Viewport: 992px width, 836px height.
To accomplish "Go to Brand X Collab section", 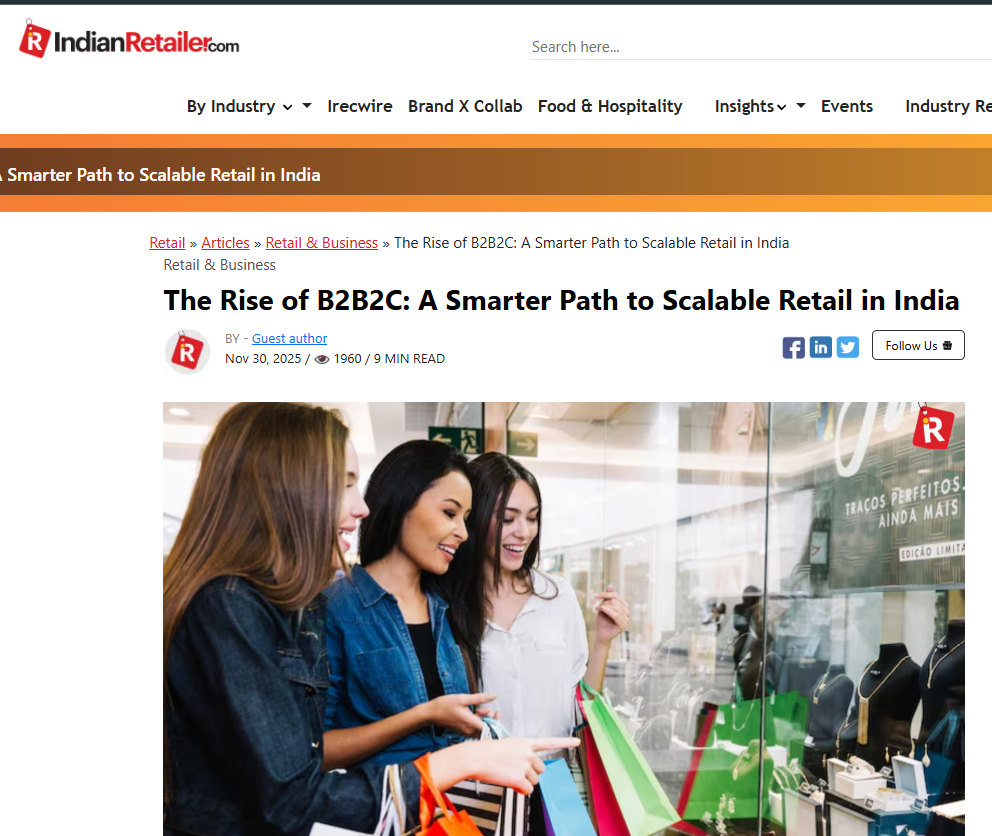I will pos(465,106).
